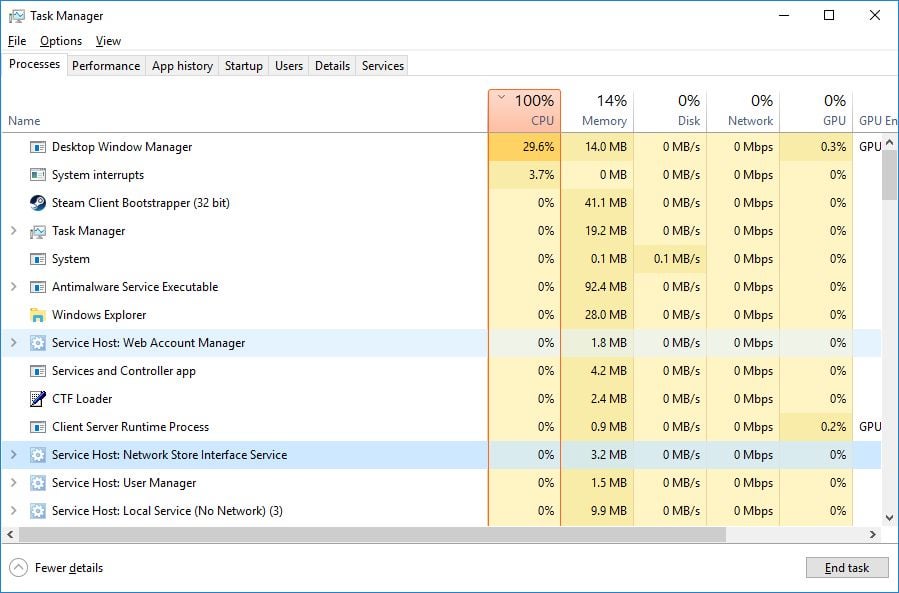Expand the Task Manager process group
899x593 pixels.
13,231
